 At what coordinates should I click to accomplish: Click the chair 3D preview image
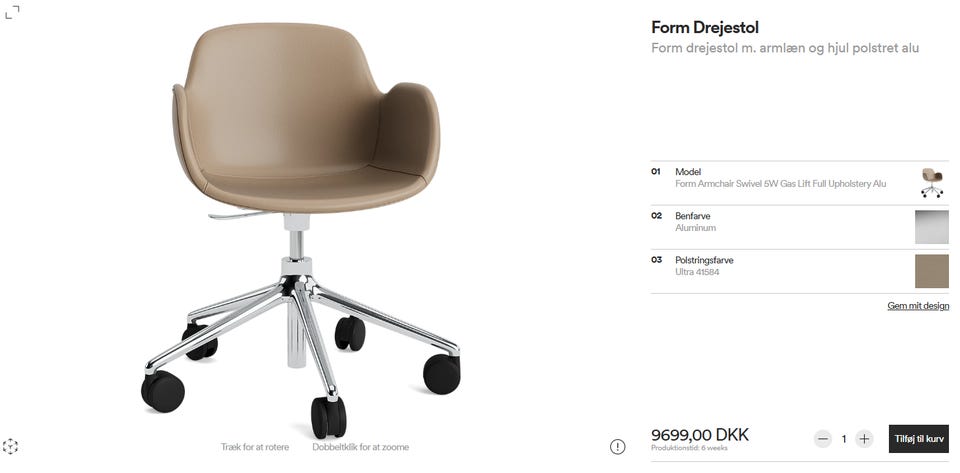(x=301, y=230)
